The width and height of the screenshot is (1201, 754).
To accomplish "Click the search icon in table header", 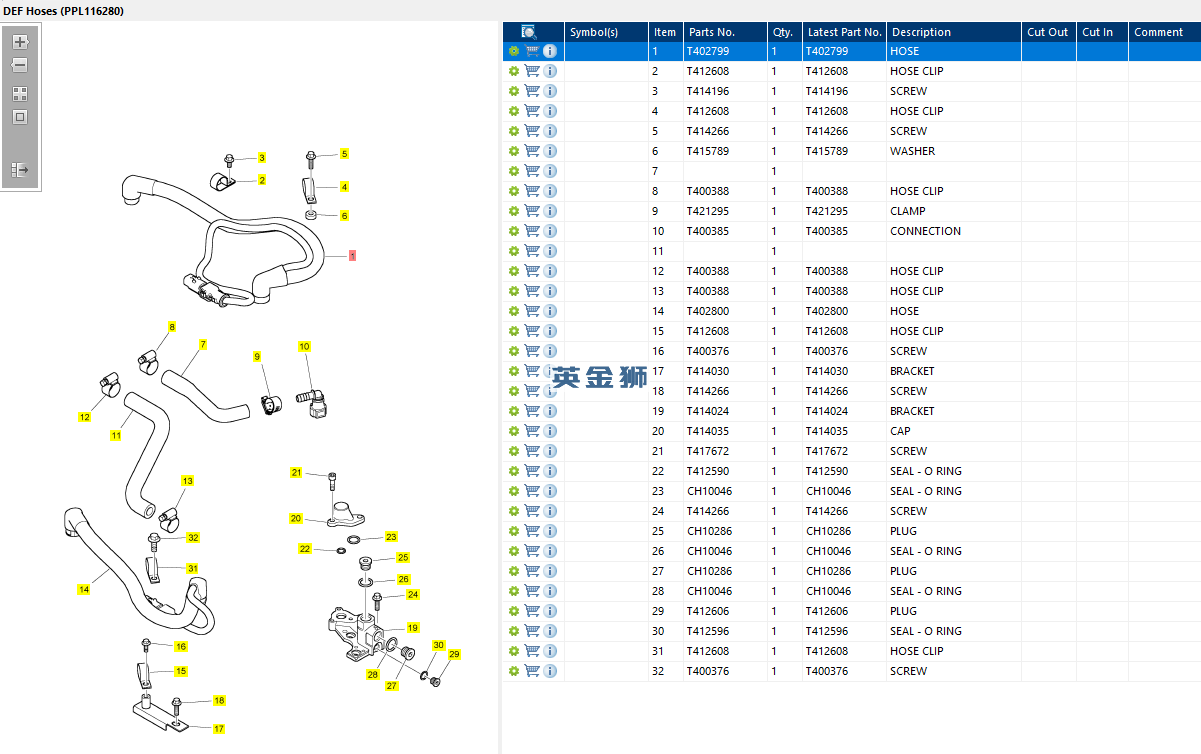I will [529, 32].
